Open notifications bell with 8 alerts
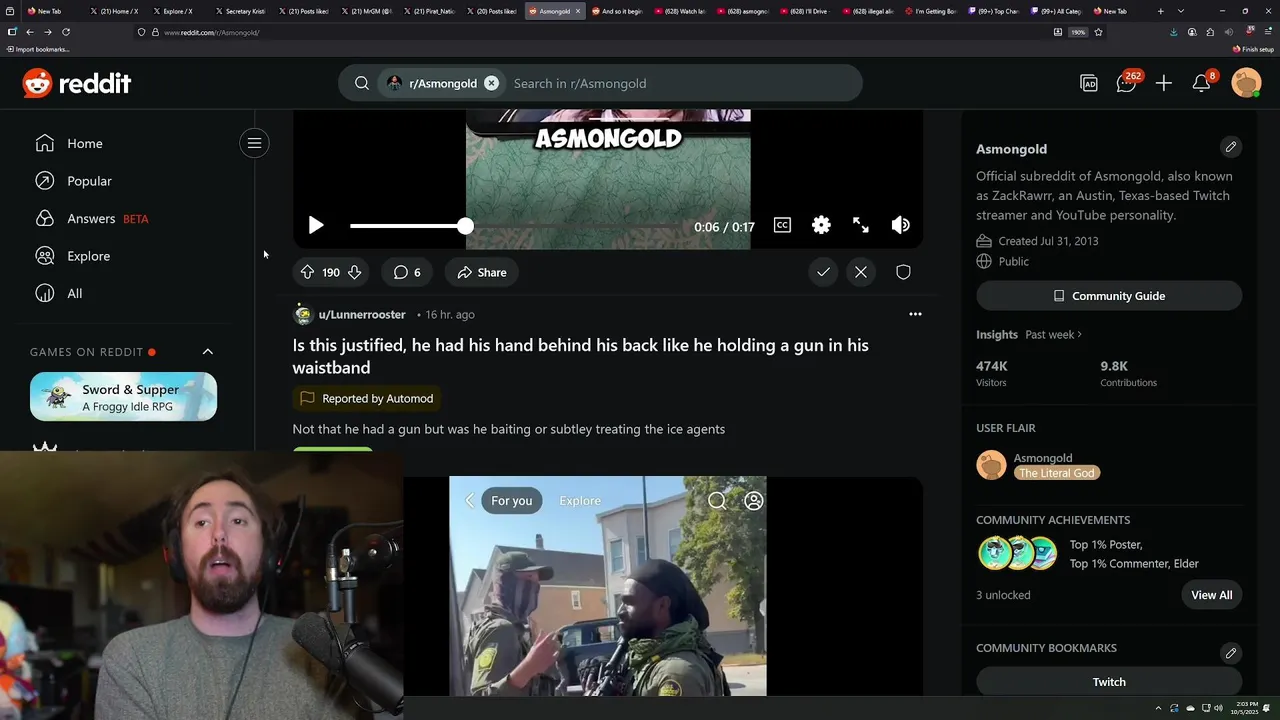This screenshot has width=1280, height=720. [x=1202, y=84]
